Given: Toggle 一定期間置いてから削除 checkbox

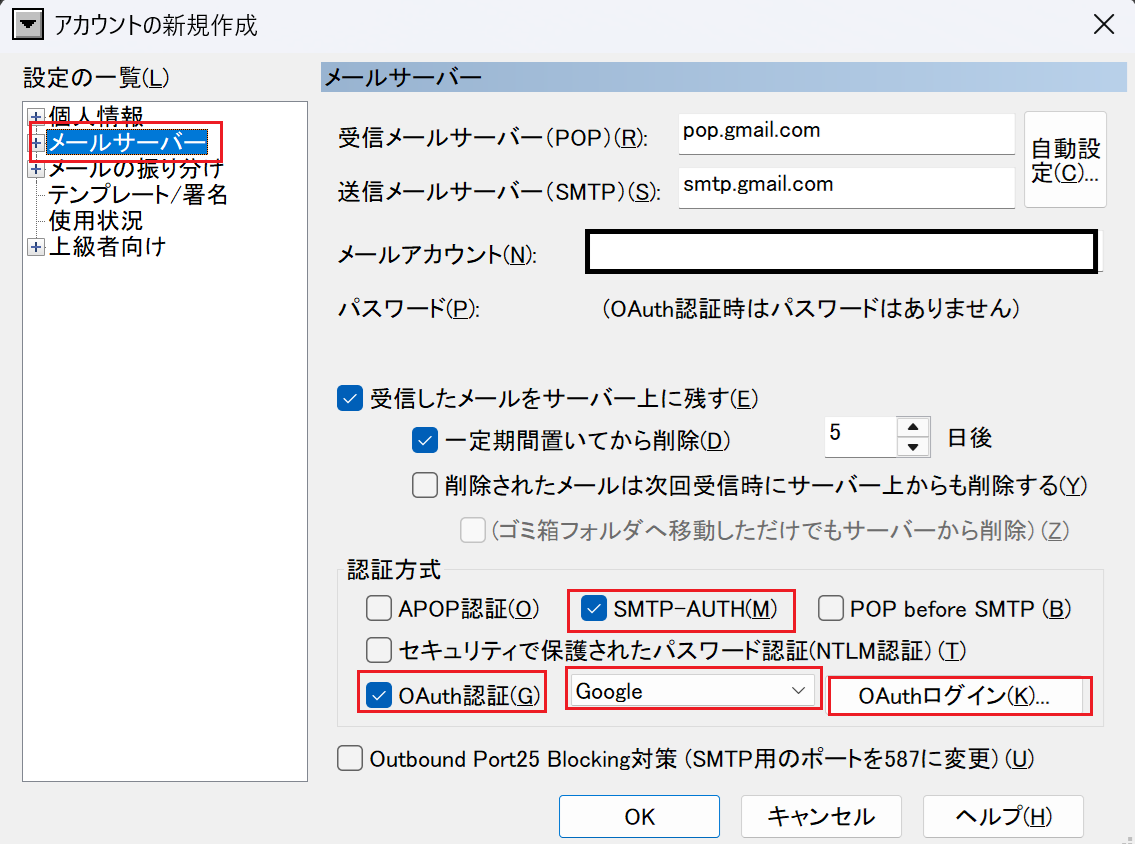Looking at the screenshot, I should click(x=425, y=439).
